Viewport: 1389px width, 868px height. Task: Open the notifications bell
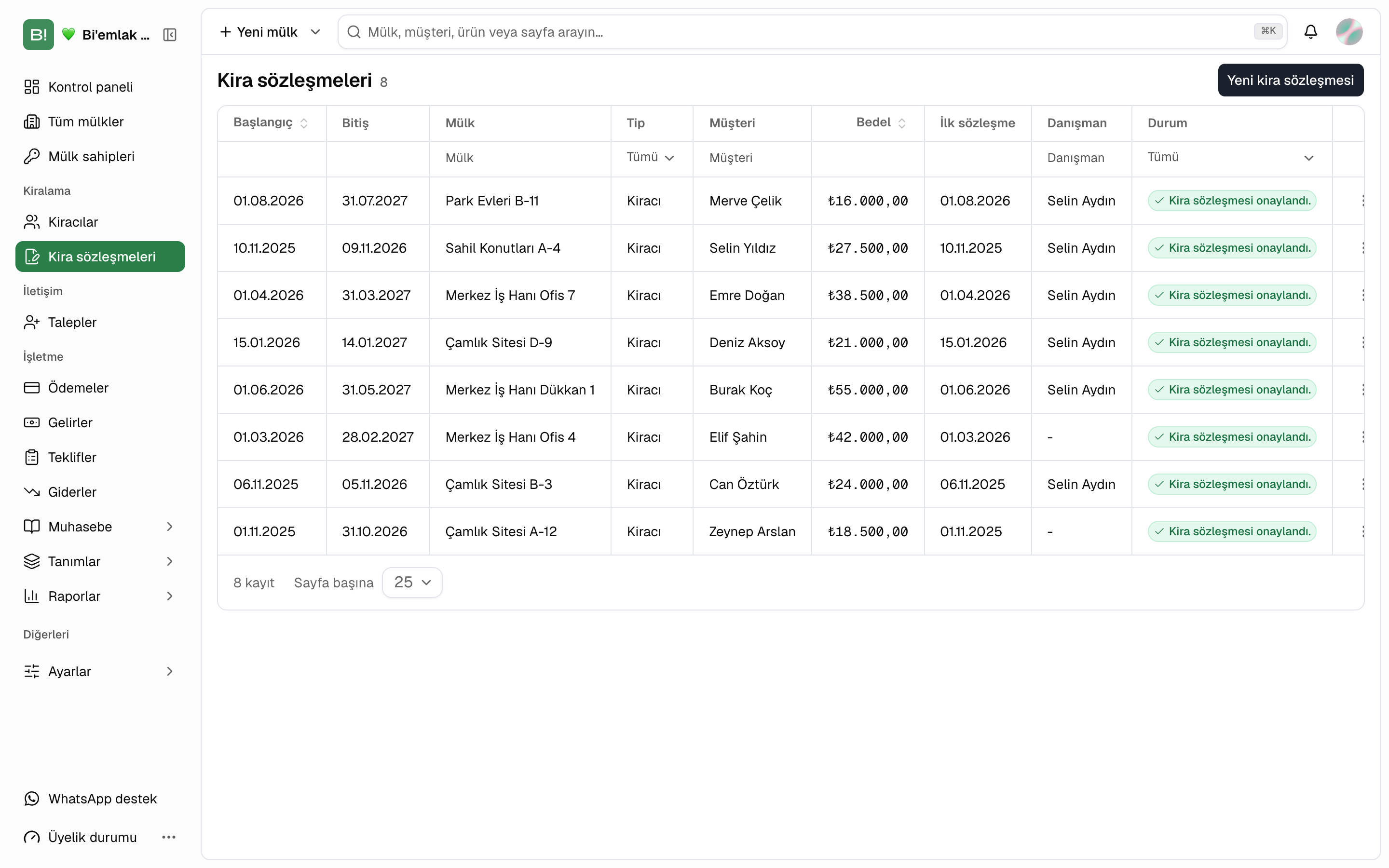coord(1310,31)
